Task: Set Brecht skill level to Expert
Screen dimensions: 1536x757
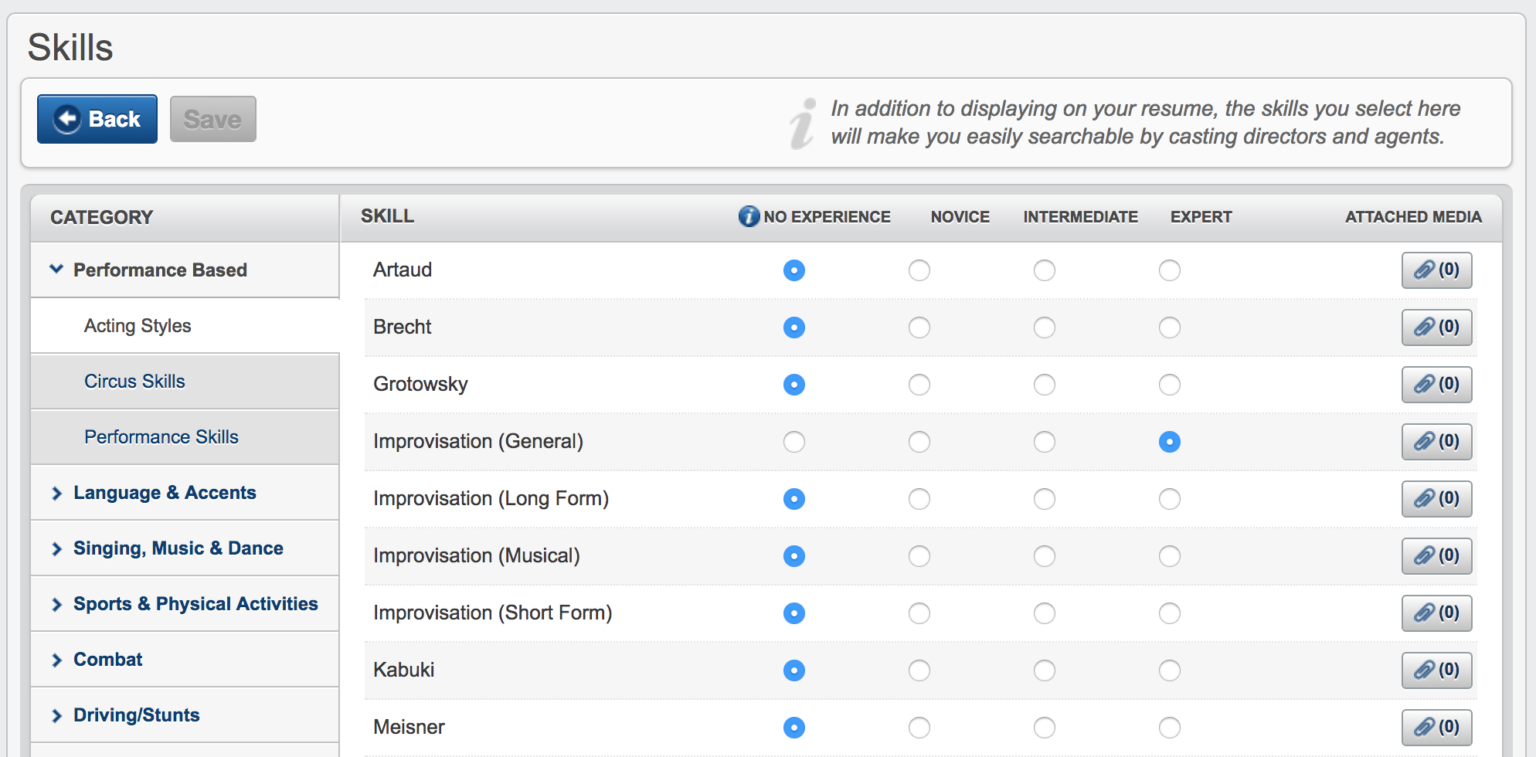Action: coord(1169,327)
